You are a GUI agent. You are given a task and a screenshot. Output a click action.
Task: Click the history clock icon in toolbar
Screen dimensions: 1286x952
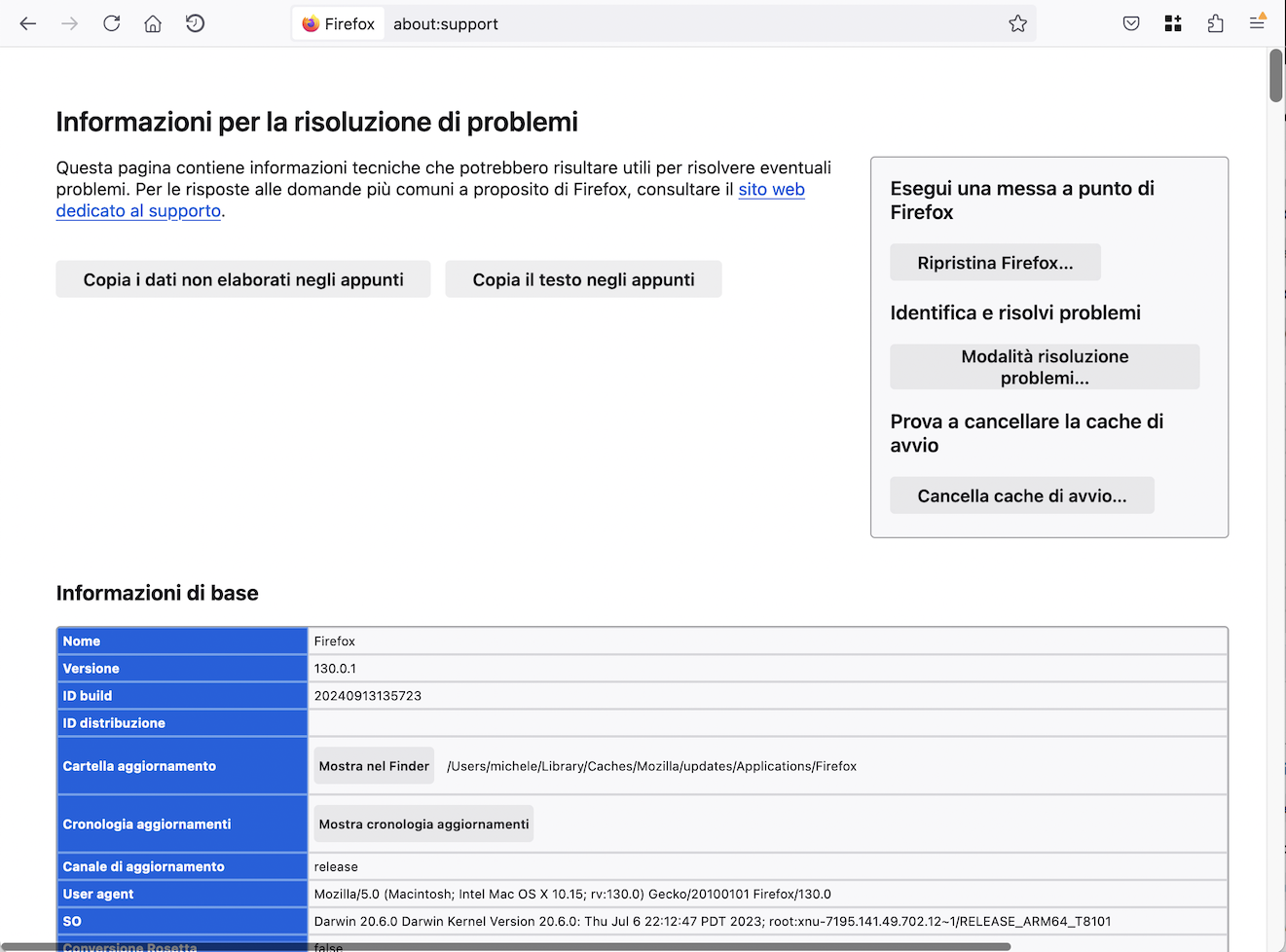pyautogui.click(x=195, y=23)
